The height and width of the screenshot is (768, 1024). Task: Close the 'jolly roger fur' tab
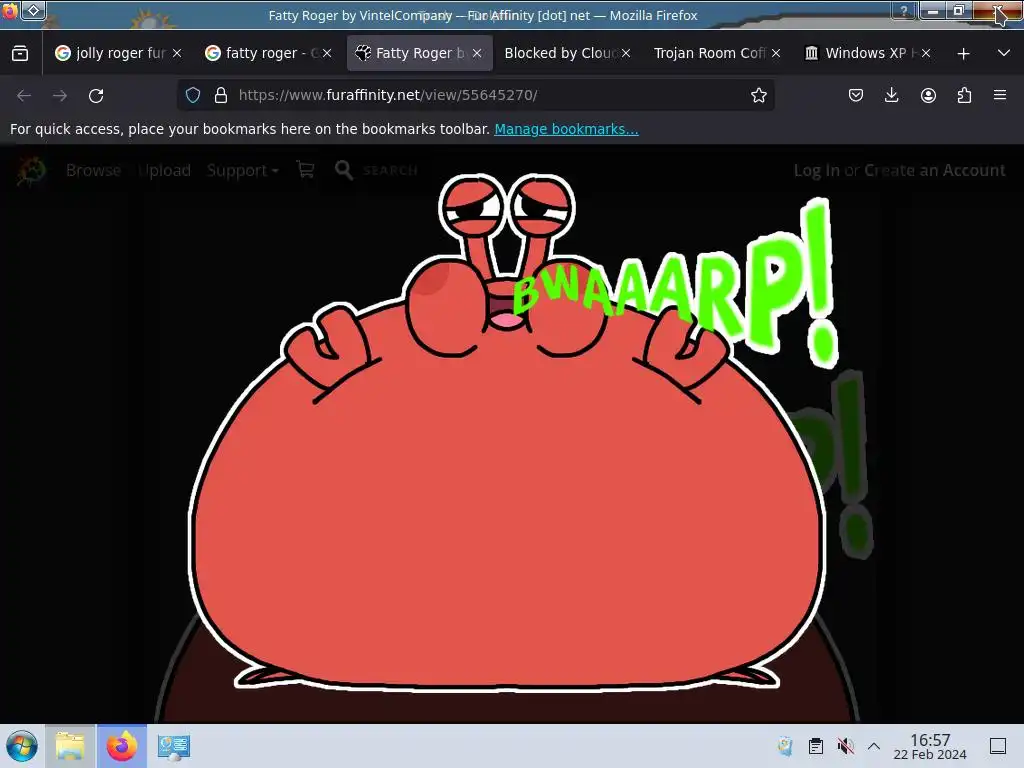point(177,54)
